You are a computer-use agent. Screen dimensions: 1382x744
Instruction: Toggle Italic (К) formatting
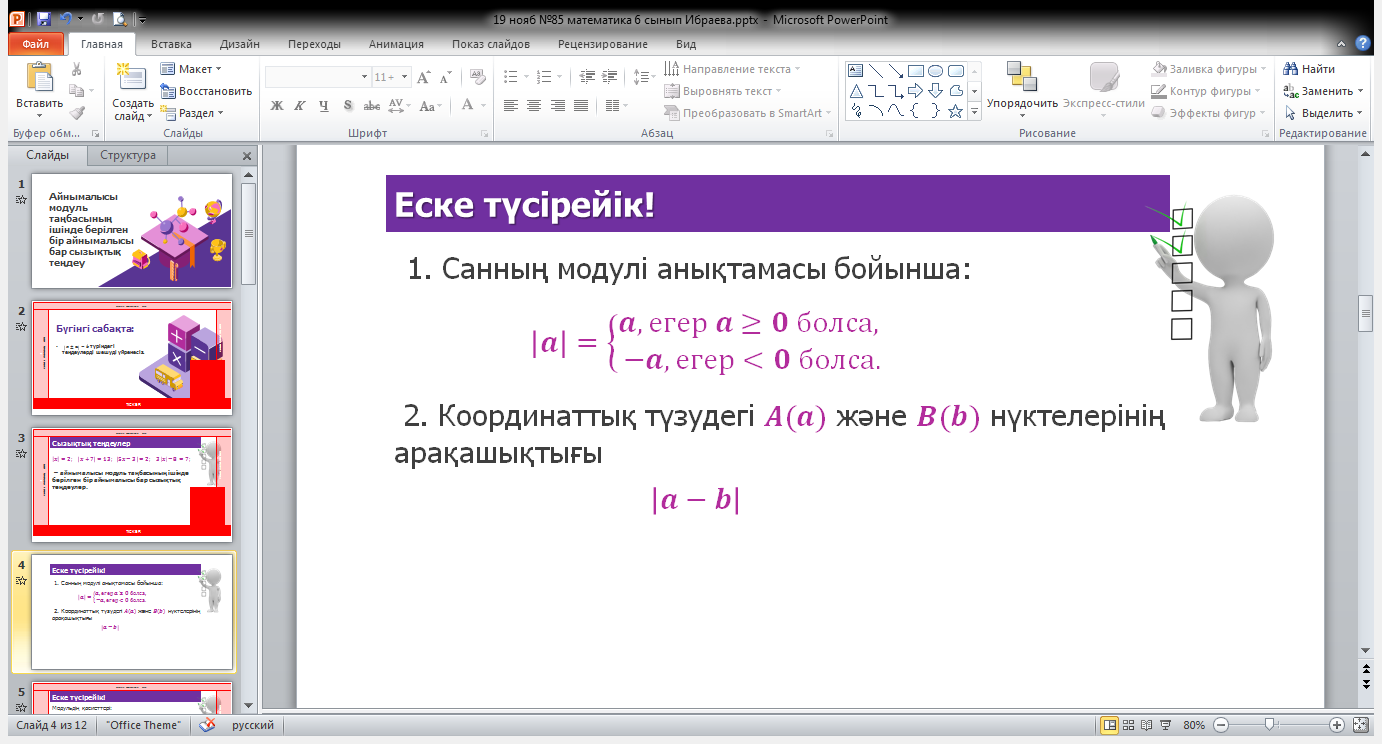(299, 105)
